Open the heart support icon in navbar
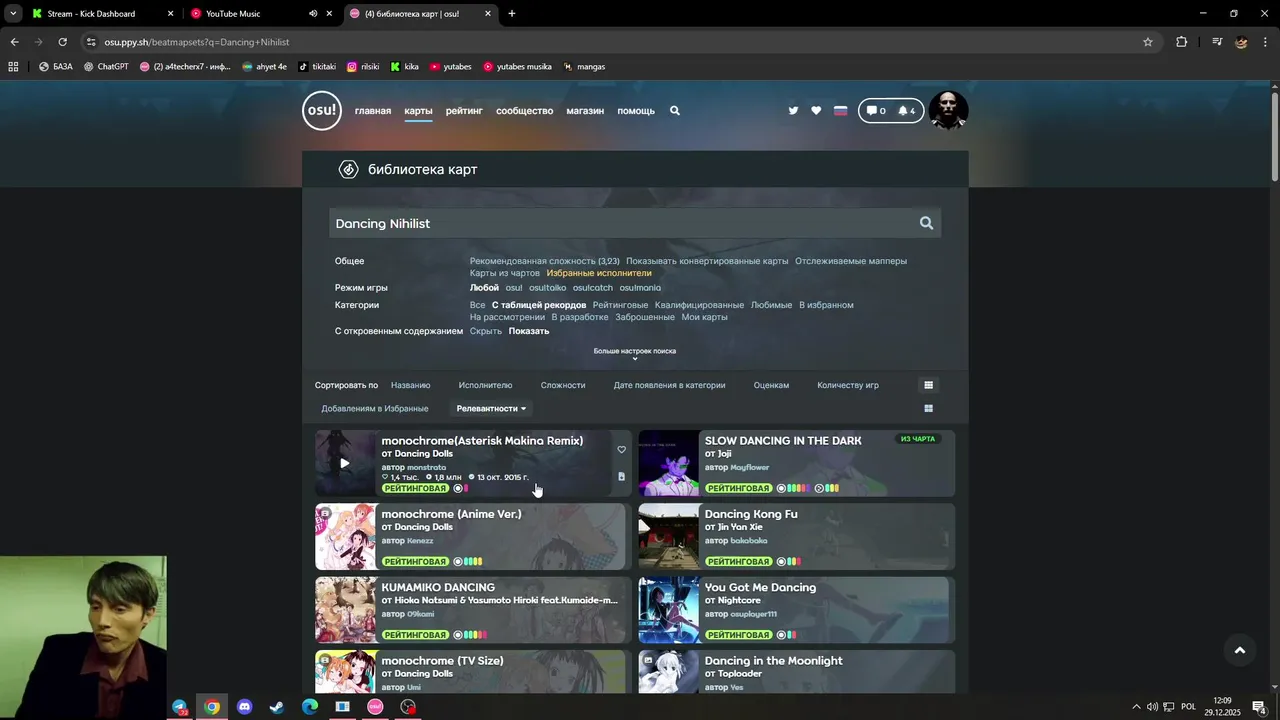This screenshot has height=720, width=1280. (816, 111)
